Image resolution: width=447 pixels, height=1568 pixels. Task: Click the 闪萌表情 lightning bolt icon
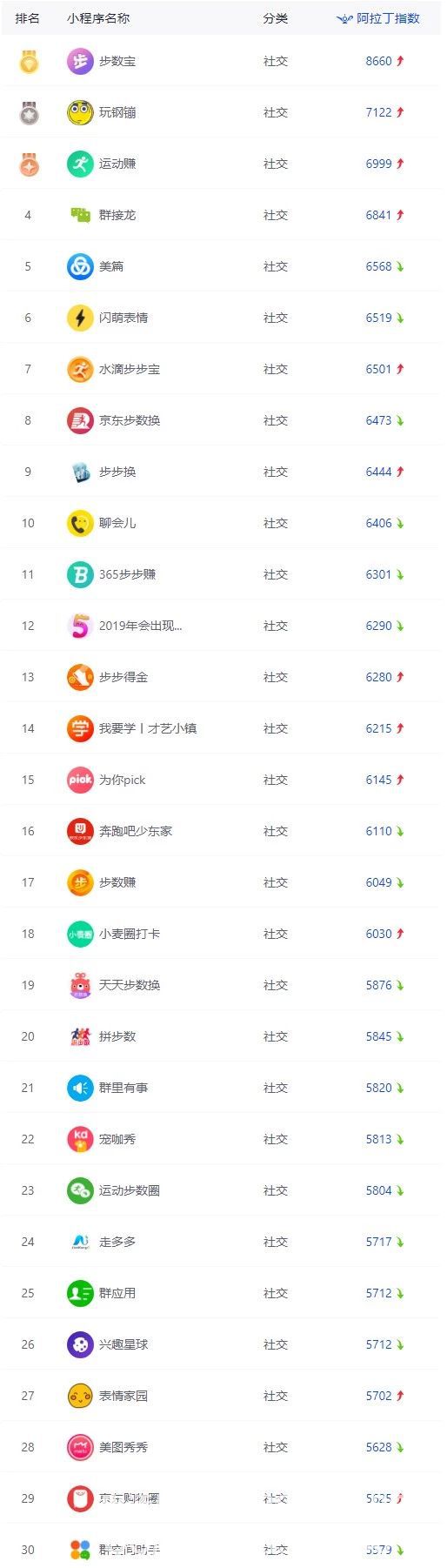pos(80,318)
